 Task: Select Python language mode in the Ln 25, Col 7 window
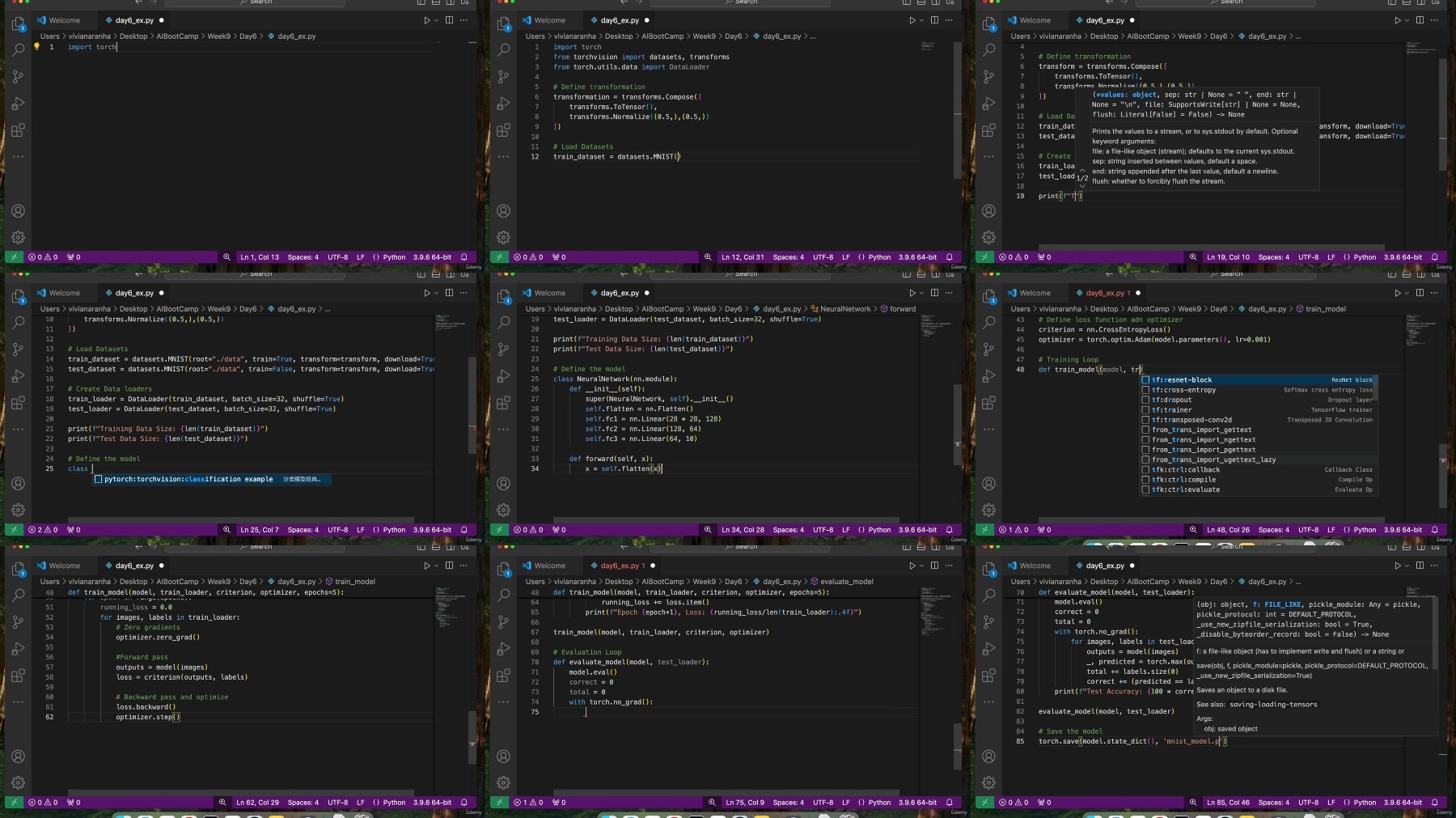coord(394,530)
